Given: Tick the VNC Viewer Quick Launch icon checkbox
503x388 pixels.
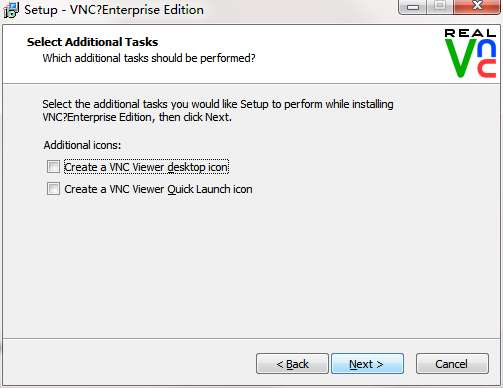Looking at the screenshot, I should (53, 189).
